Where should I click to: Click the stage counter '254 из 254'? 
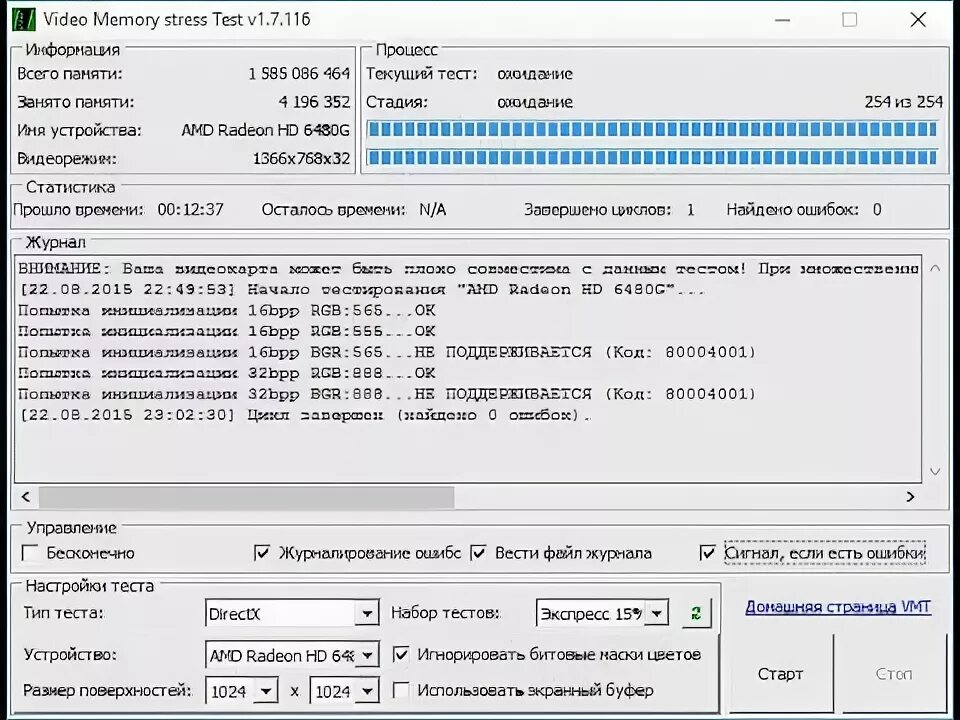[x=904, y=102]
